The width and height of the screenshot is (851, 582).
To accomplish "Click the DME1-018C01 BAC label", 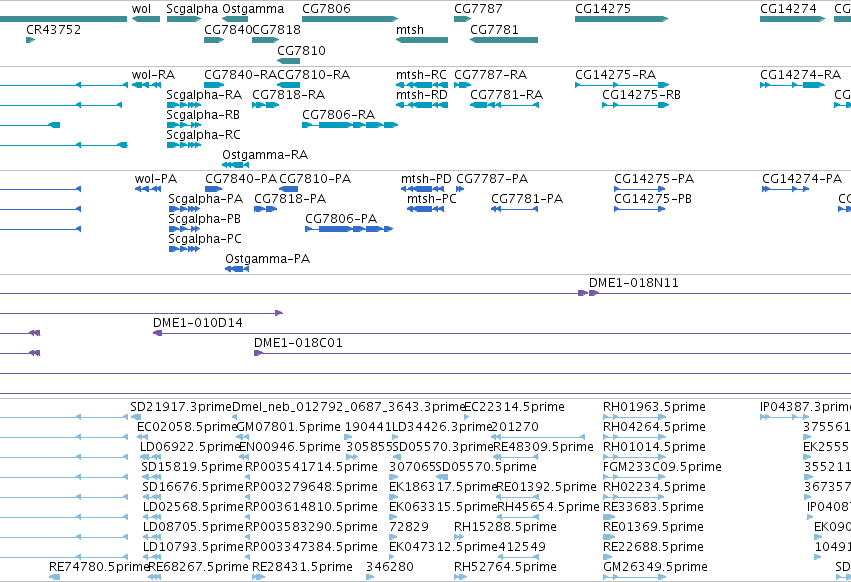I will [298, 344].
